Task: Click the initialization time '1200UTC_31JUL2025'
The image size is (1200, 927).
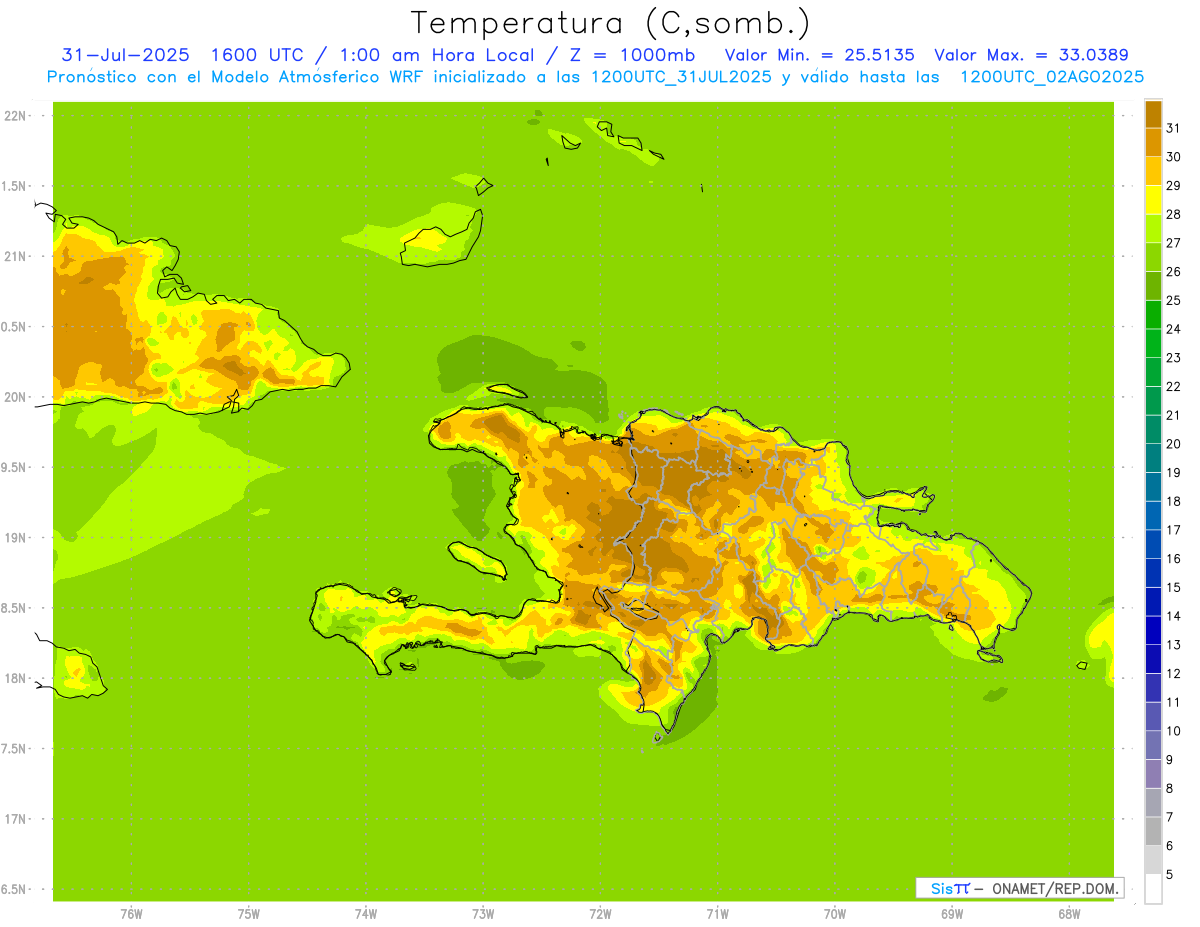Action: [x=680, y=77]
